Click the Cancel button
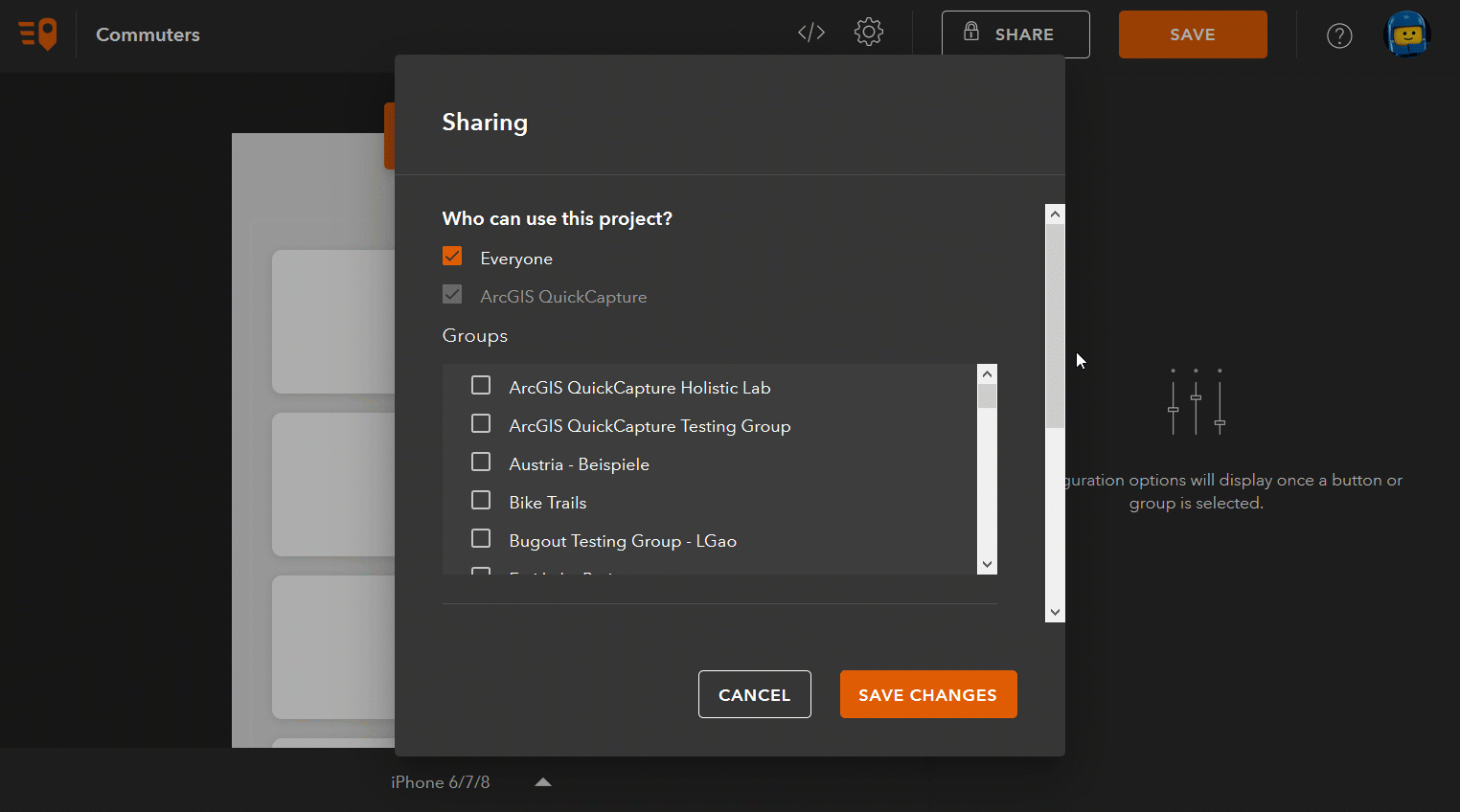Screen dimensions: 1460x812 pyautogui.click(x=755, y=694)
